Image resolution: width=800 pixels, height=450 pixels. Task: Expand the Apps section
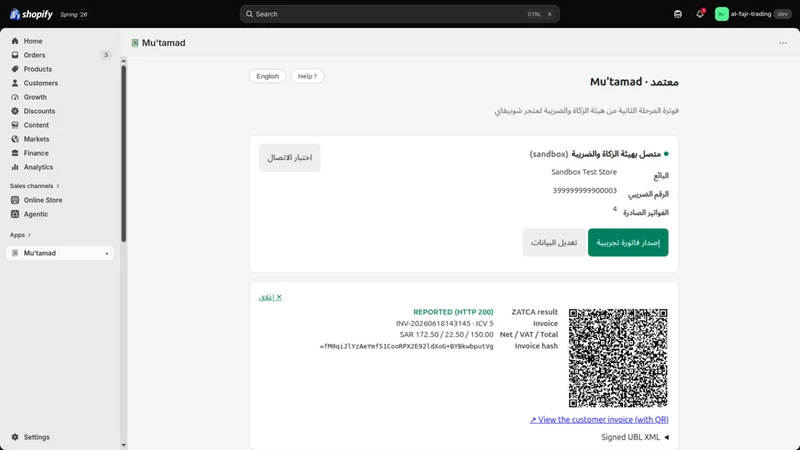point(20,235)
